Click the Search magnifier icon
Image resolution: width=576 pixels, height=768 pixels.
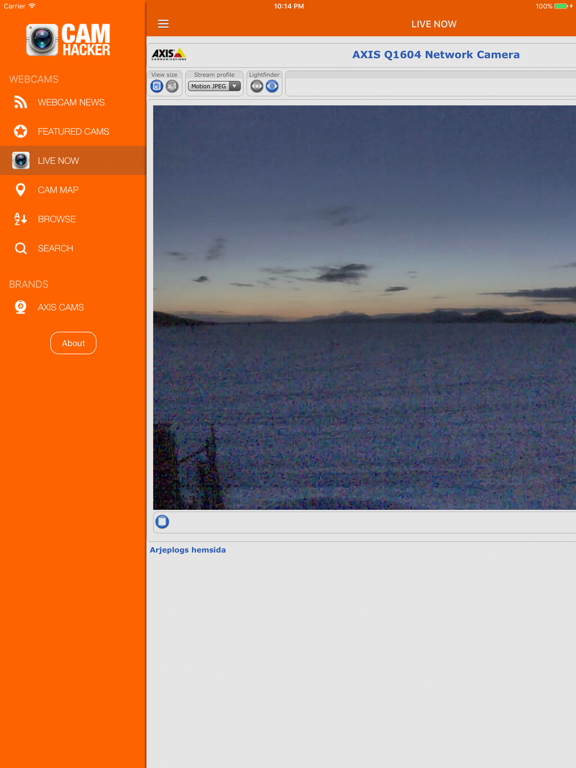(21, 248)
